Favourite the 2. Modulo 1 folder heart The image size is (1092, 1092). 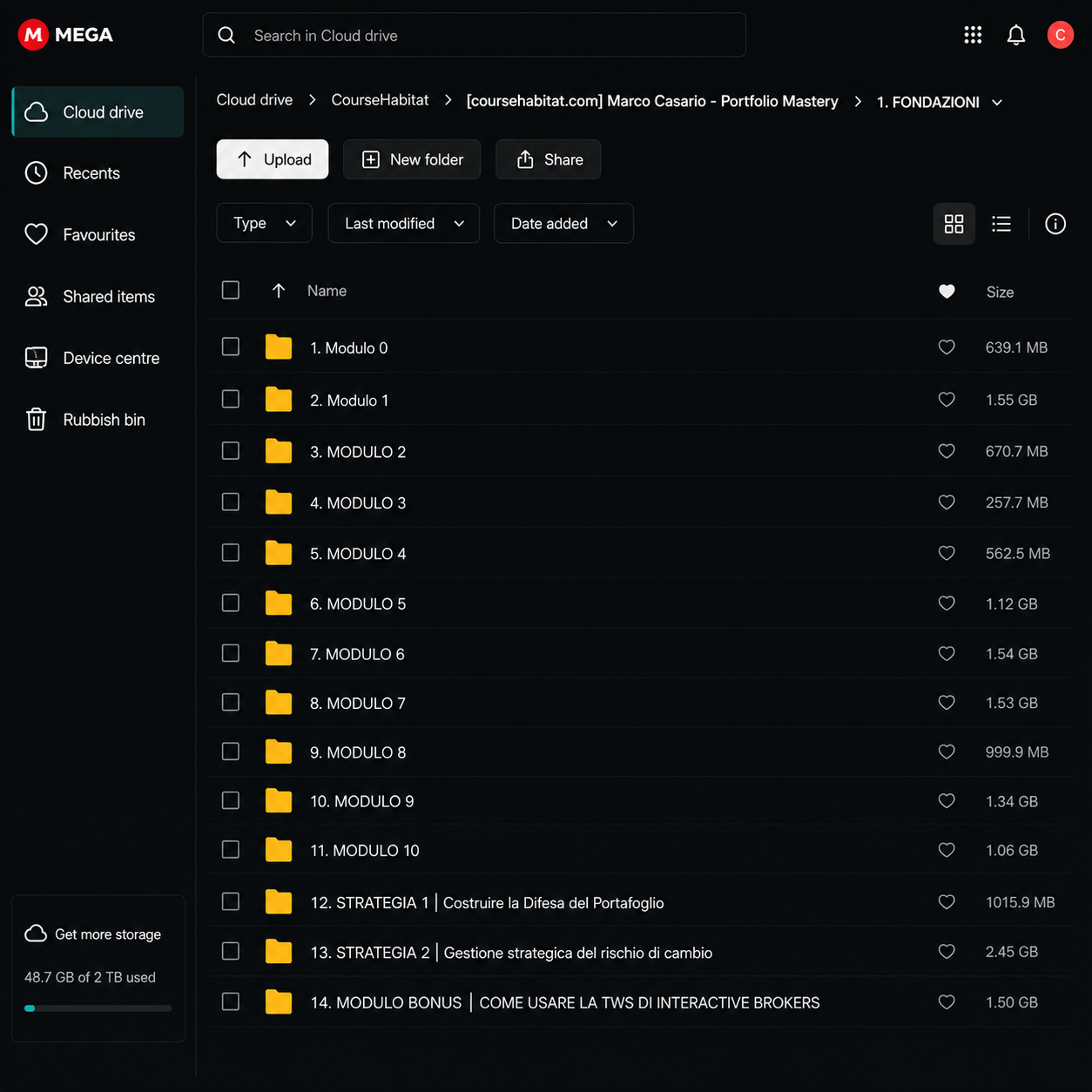click(x=947, y=400)
